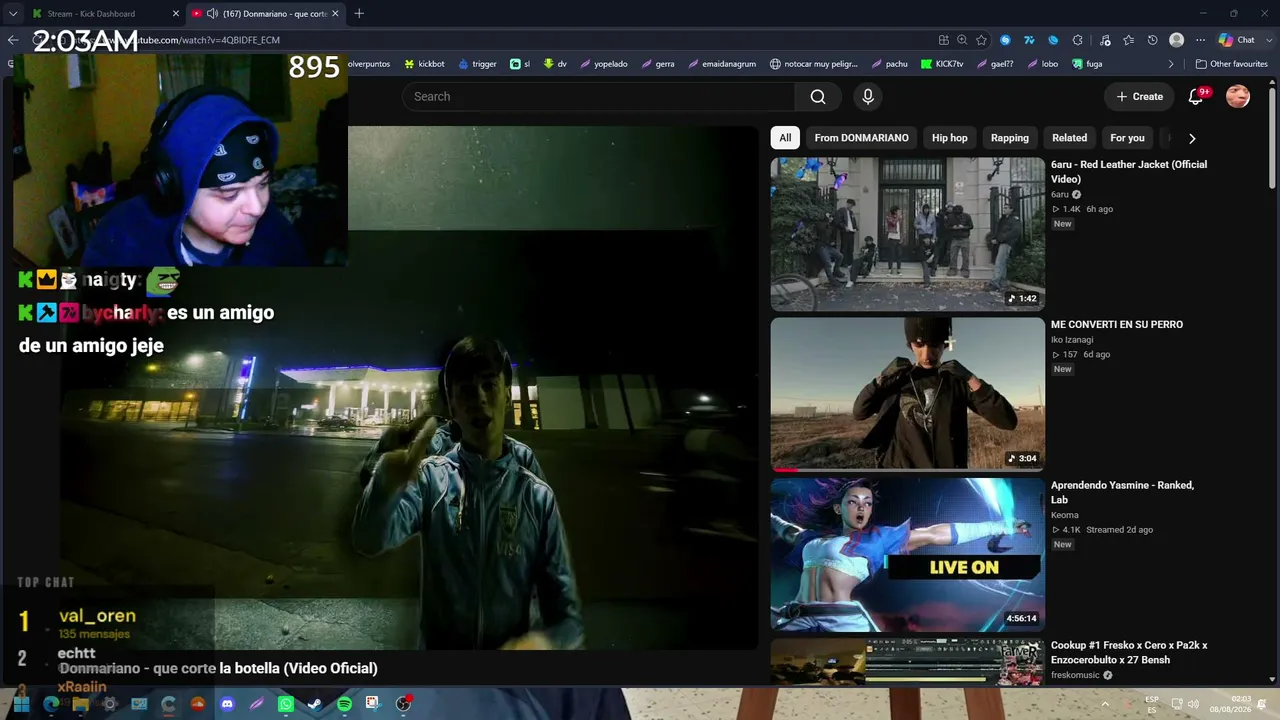The height and width of the screenshot is (720, 1280).
Task: Focus the YouTube search field
Action: (x=599, y=97)
